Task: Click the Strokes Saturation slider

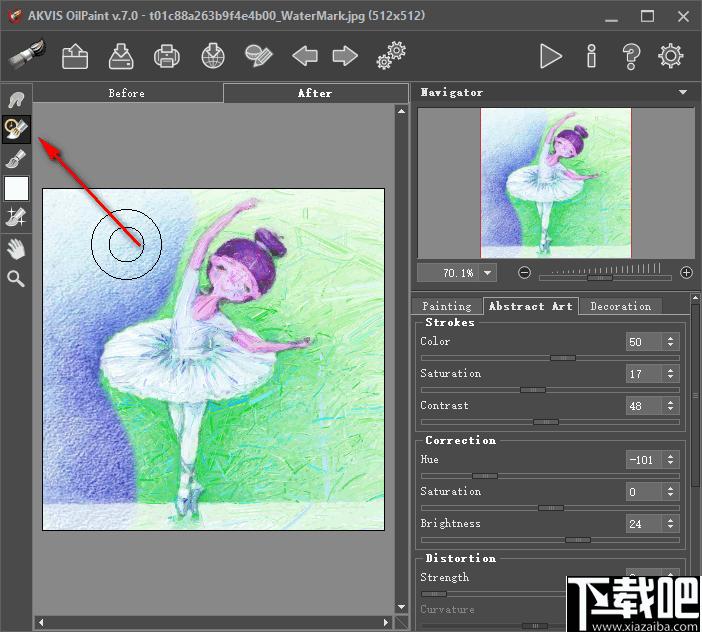Action: (550, 390)
